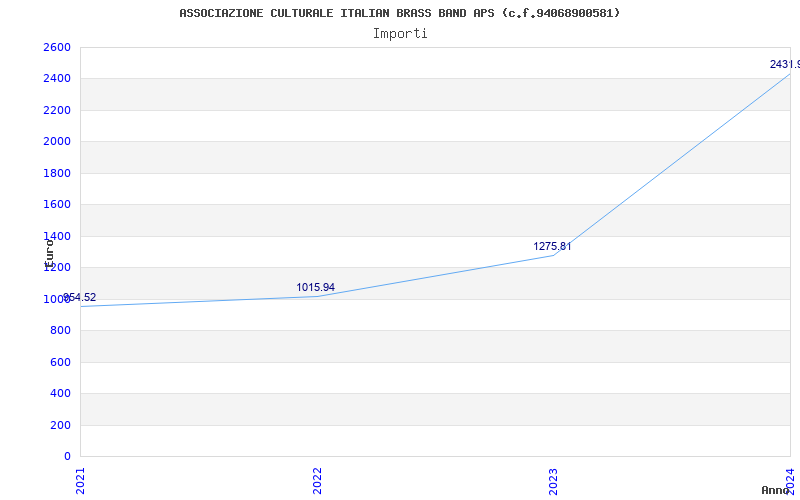Click the 2200 y-axis label

[x=57, y=110]
